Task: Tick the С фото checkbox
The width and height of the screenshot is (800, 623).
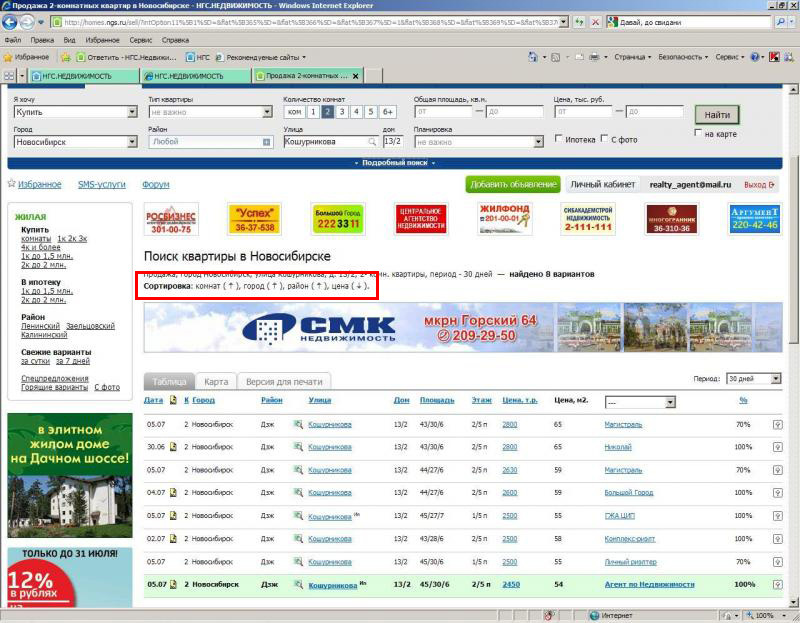Action: (604, 140)
